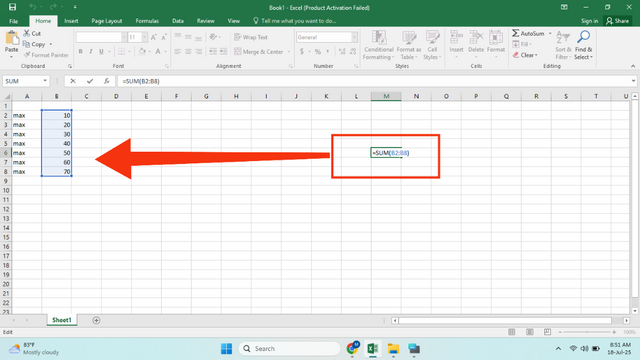Select the Sheet1 tab
This screenshot has width=640, height=360.
click(x=62, y=320)
